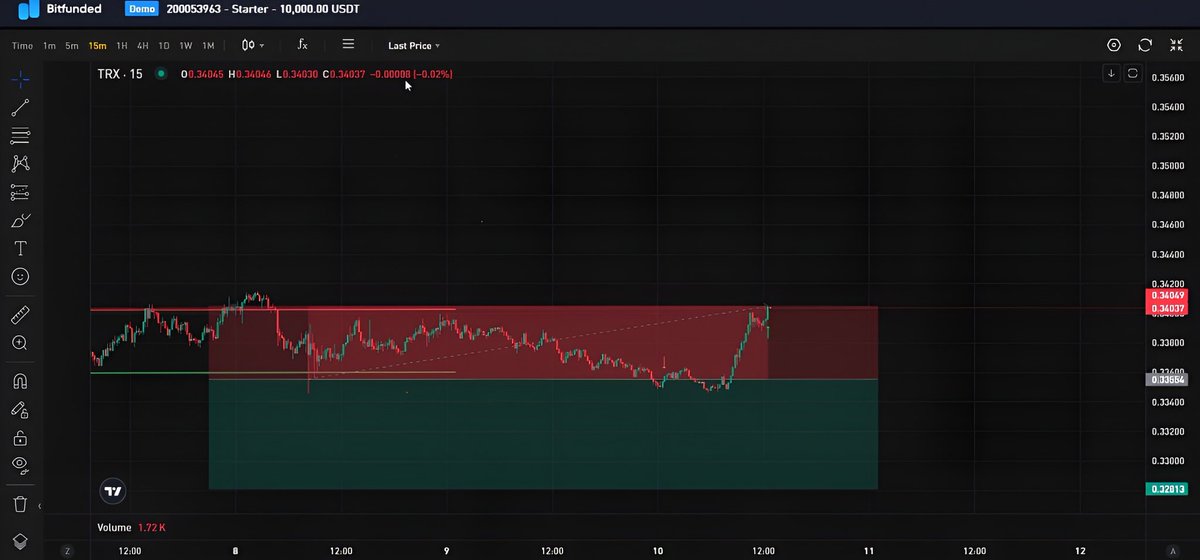
Task: Activate the zoom in tool
Action: tap(20, 343)
